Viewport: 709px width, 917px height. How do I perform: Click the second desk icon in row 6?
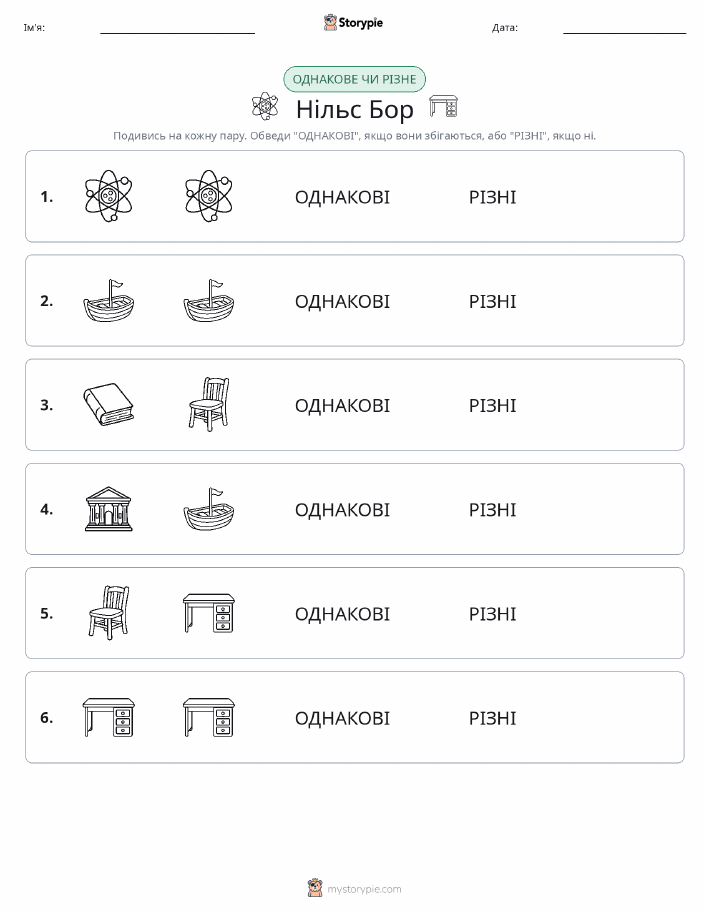(209, 717)
